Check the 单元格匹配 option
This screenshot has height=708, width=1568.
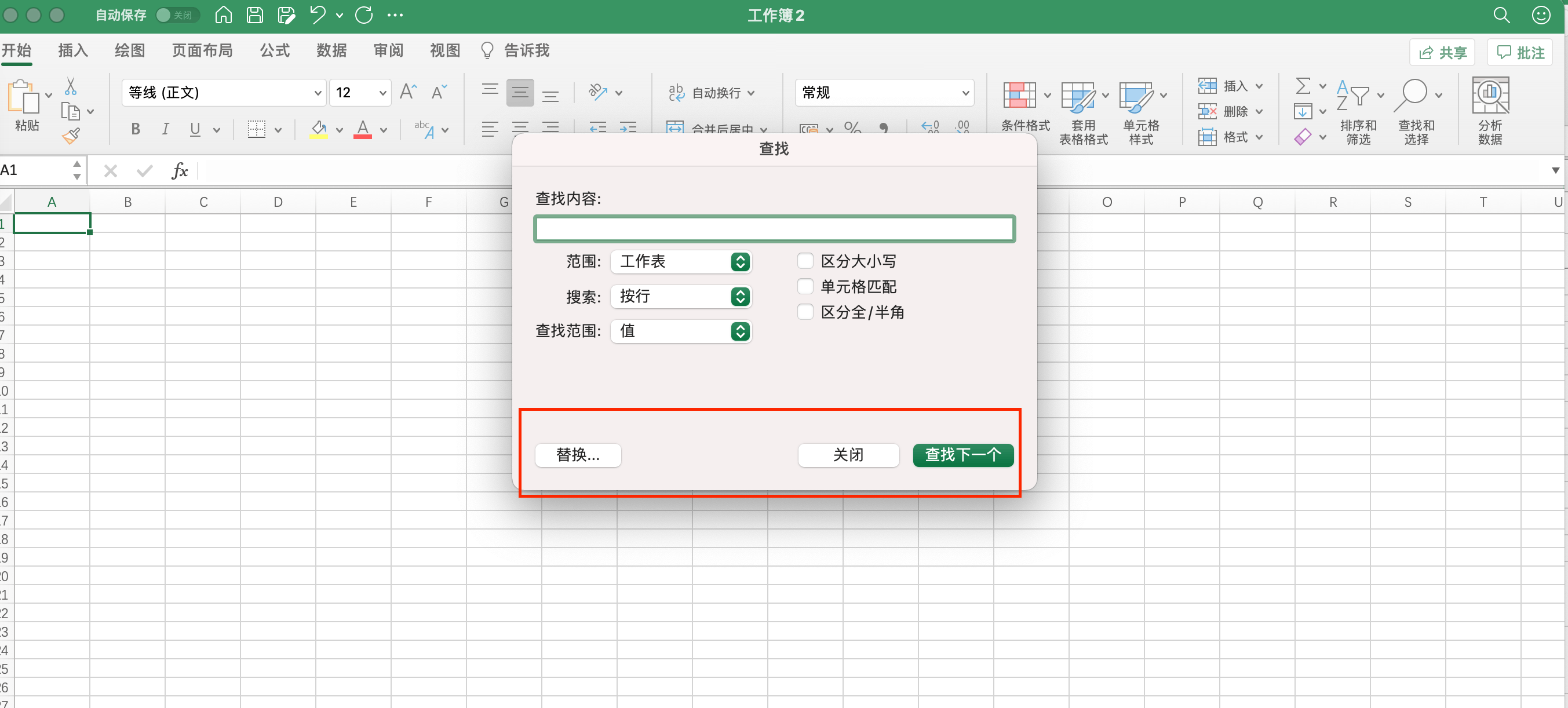805,287
